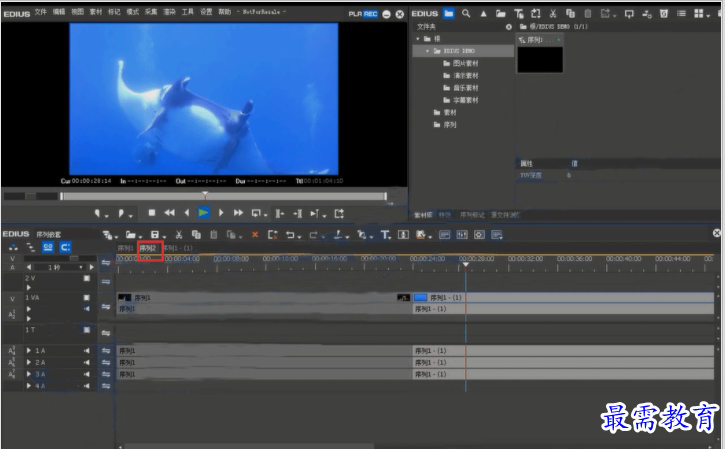Click the Create Title T icon
This screenshot has width=725, height=449.
[385, 235]
